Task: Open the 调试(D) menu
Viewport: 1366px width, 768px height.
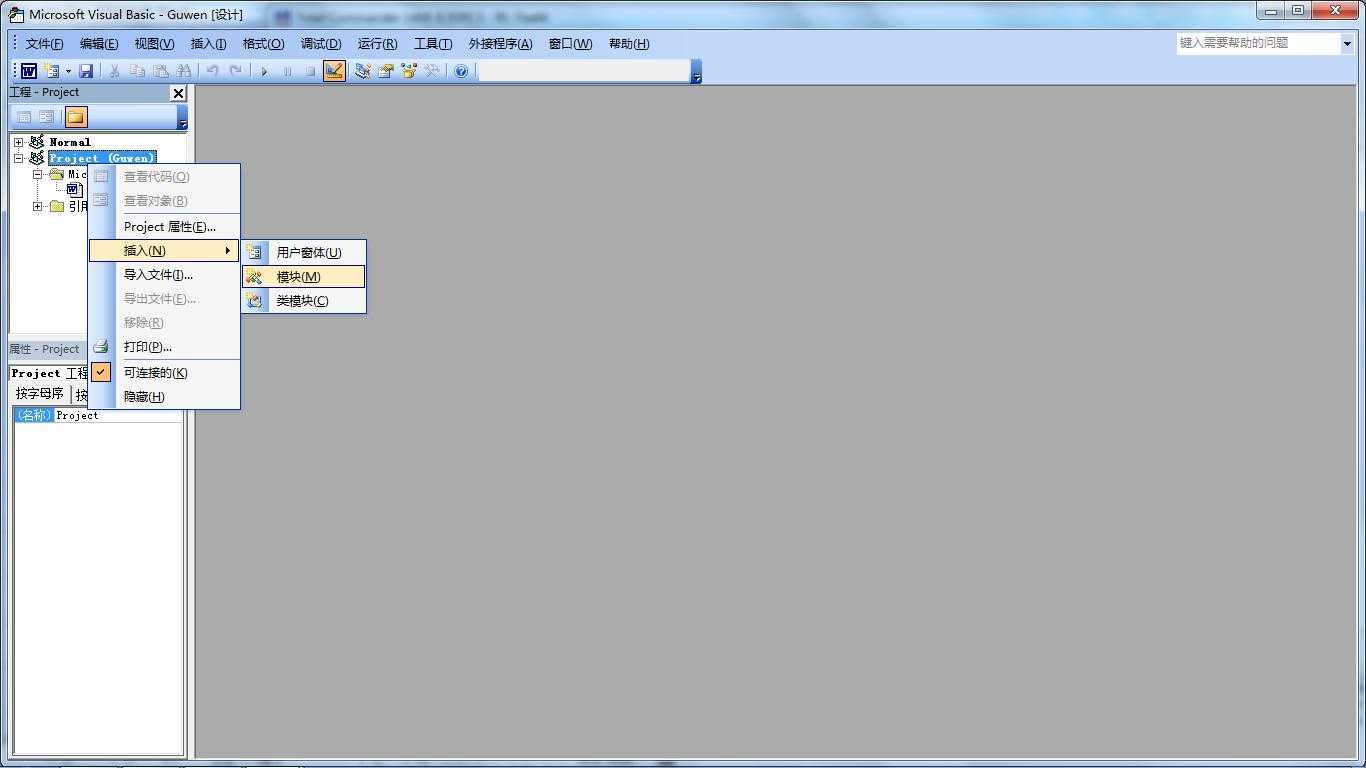Action: [321, 44]
